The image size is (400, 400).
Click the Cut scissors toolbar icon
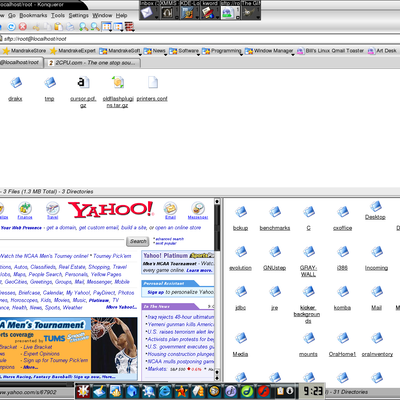point(36,27)
